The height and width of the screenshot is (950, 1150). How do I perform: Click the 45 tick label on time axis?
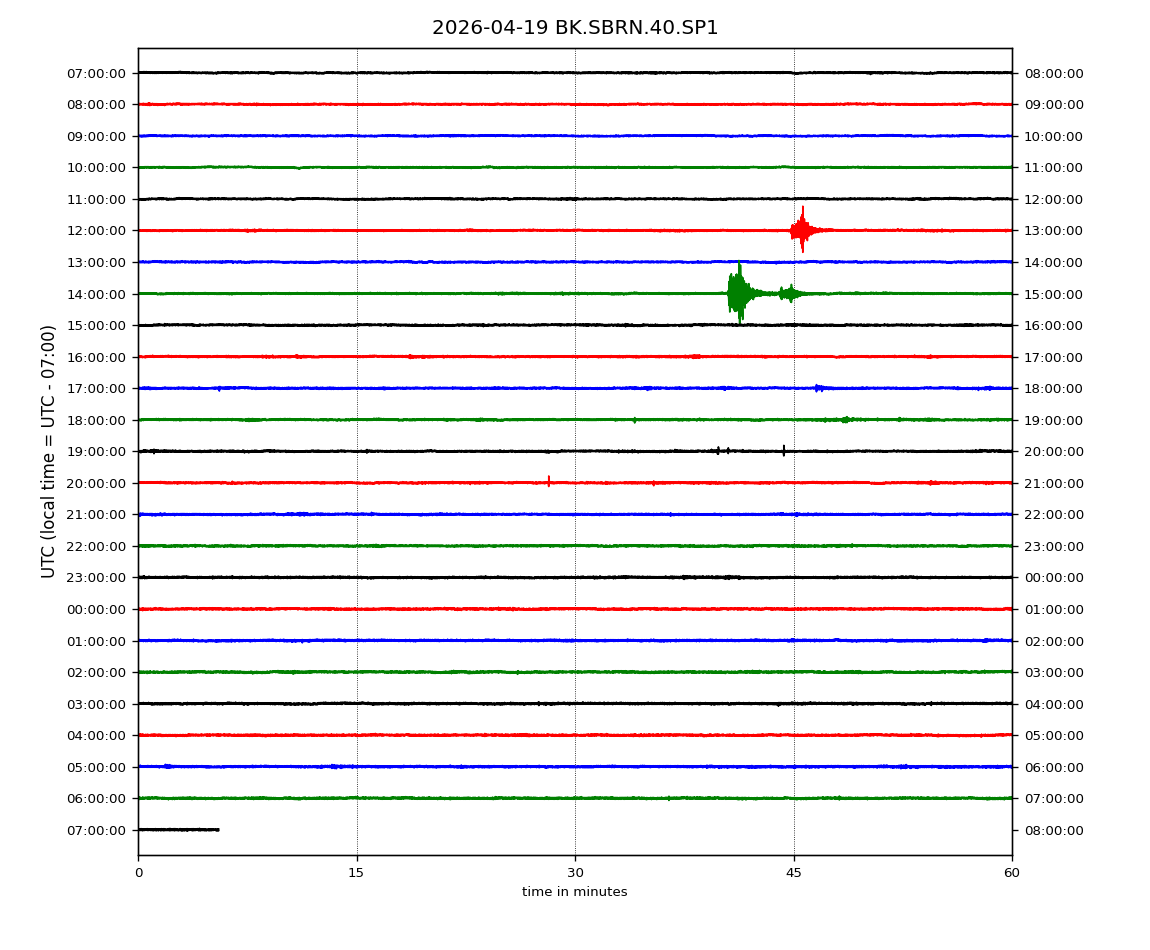793,873
